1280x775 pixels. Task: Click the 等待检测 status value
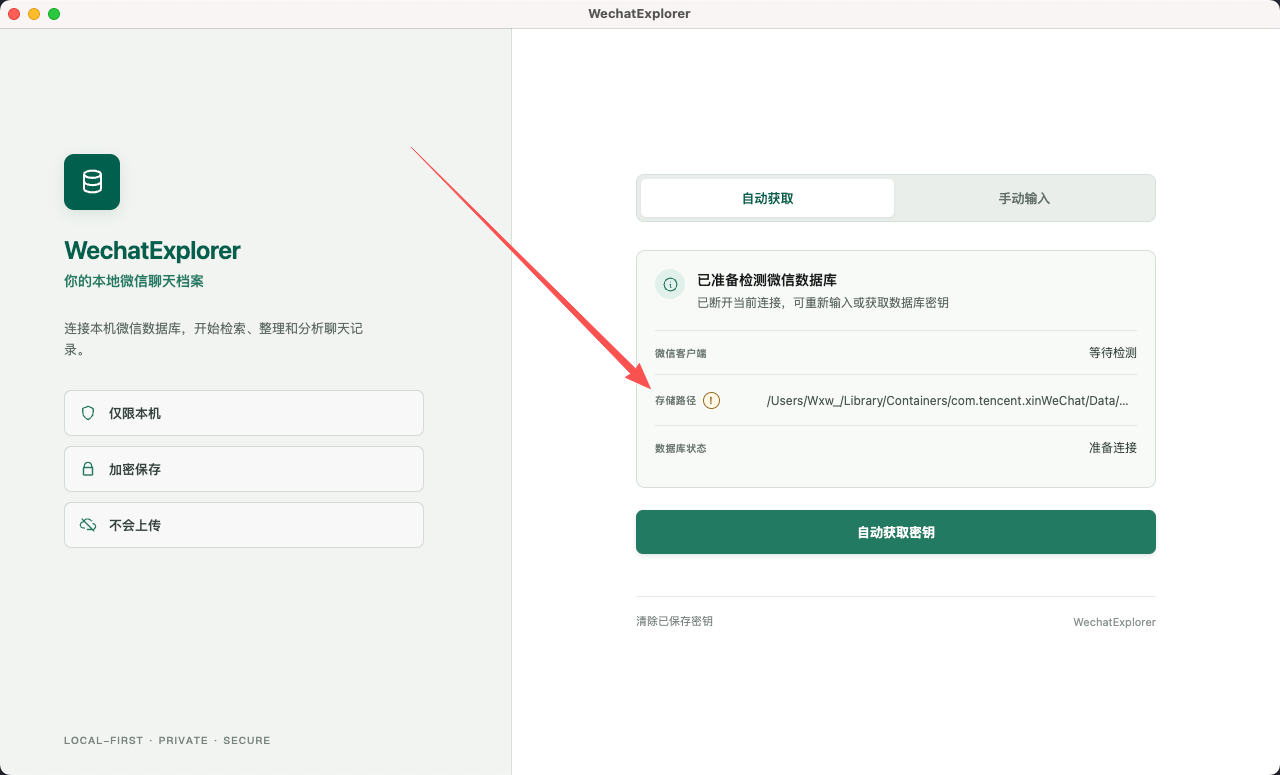click(1113, 353)
